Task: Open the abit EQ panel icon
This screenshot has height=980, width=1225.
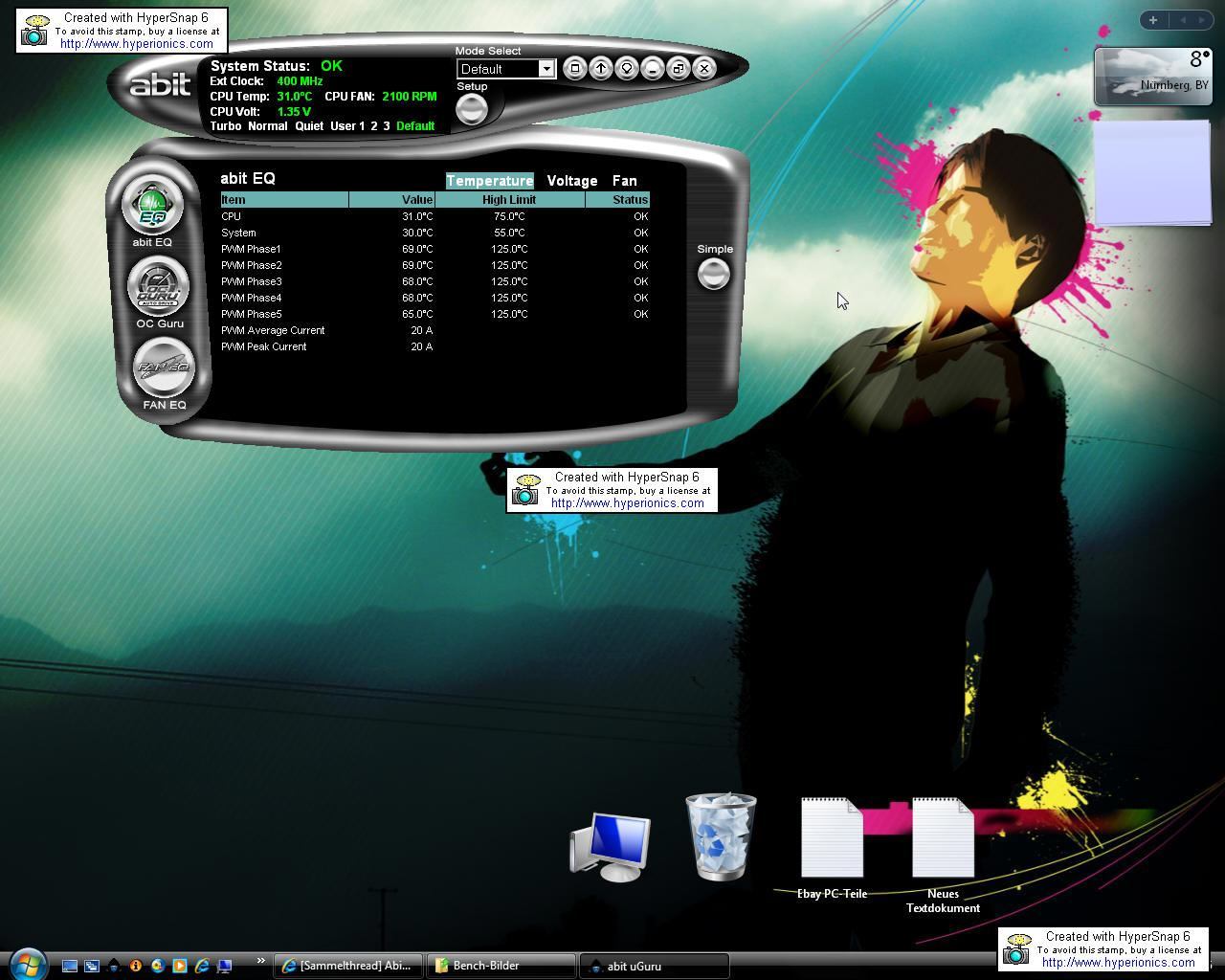Action: click(152, 206)
